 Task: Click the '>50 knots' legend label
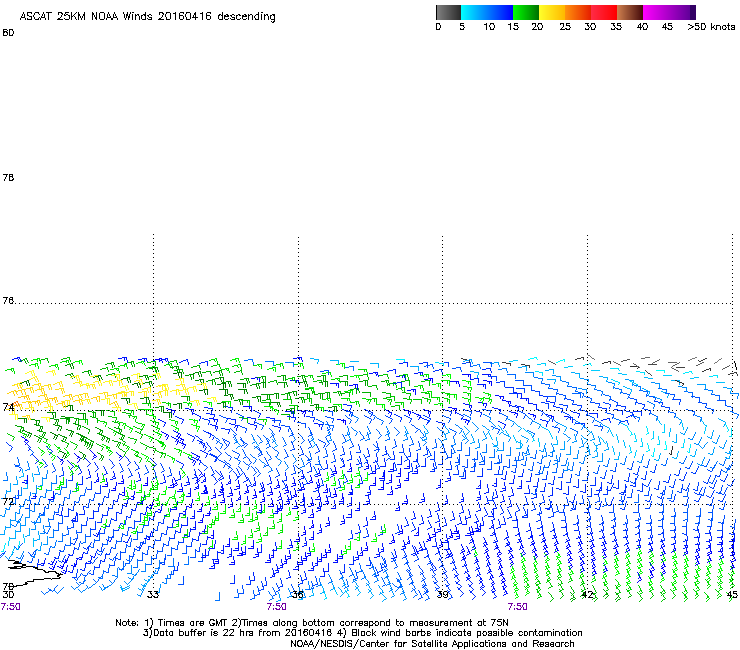point(711,27)
